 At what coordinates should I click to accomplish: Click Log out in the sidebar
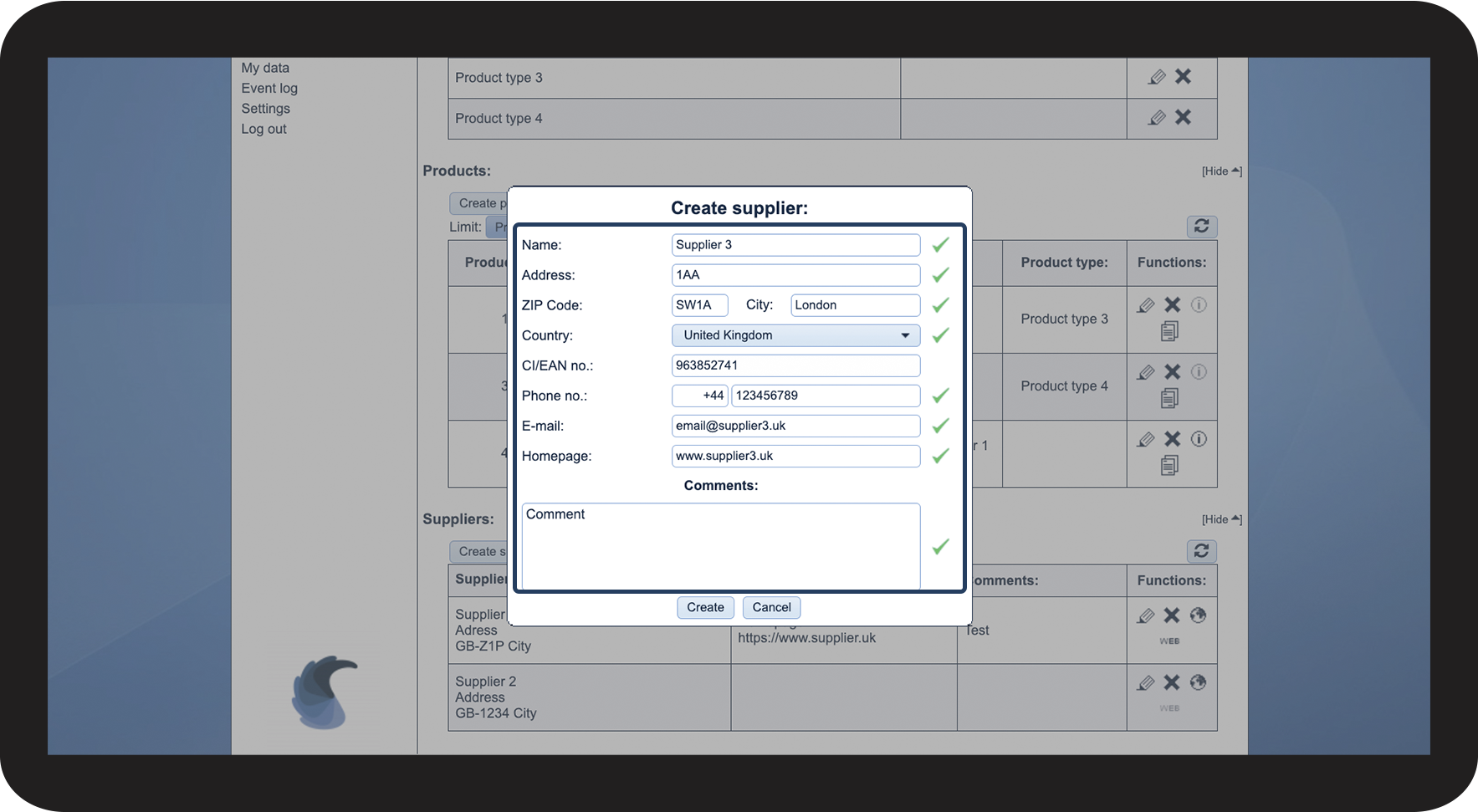tap(263, 129)
